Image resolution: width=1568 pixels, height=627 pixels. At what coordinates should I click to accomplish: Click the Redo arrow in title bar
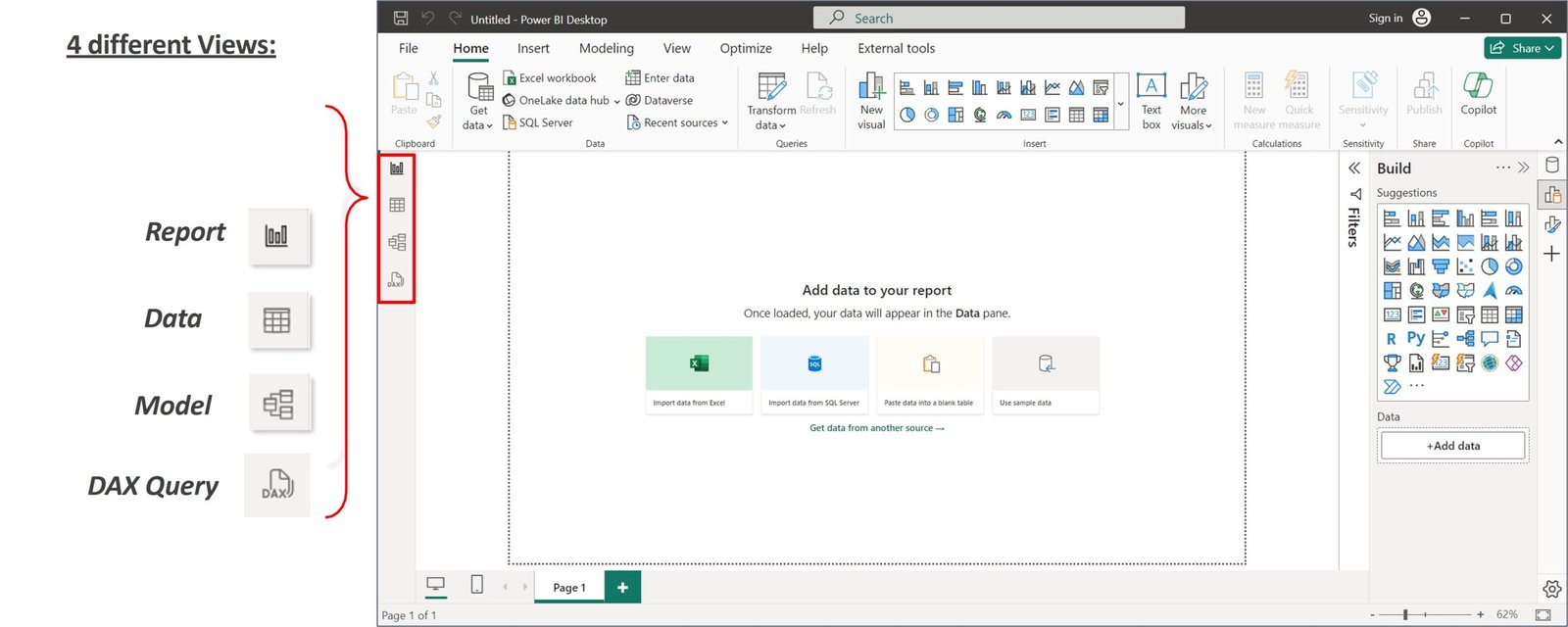[455, 18]
